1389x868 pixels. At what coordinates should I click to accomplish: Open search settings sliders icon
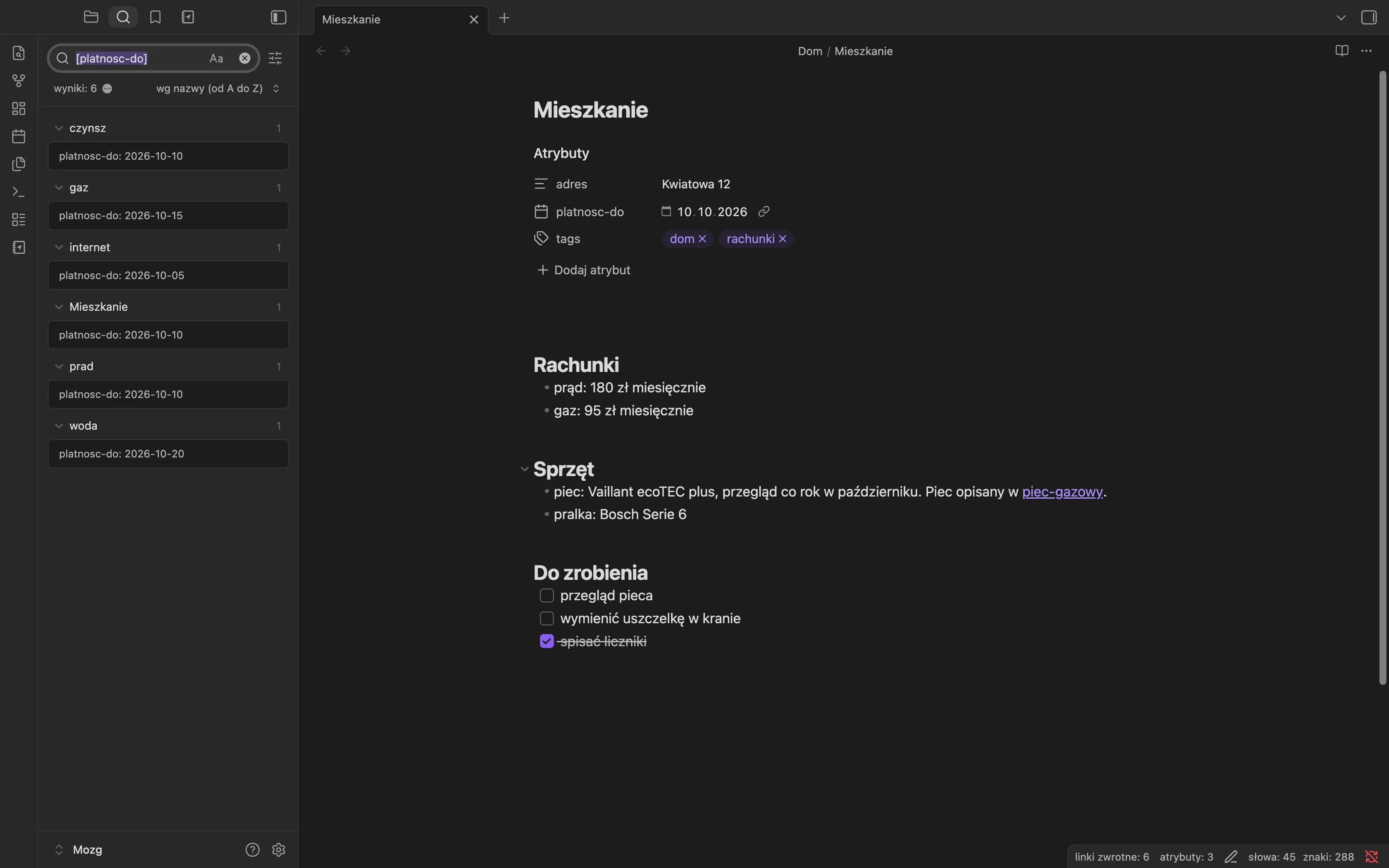(x=276, y=58)
